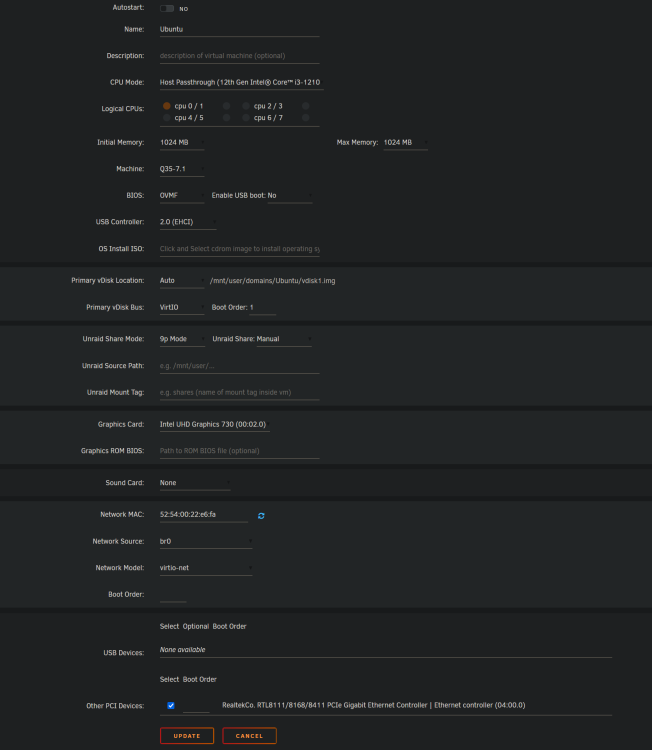Open the BIOS OVMF dropdown
The width and height of the screenshot is (652, 750).
pyautogui.click(x=182, y=195)
